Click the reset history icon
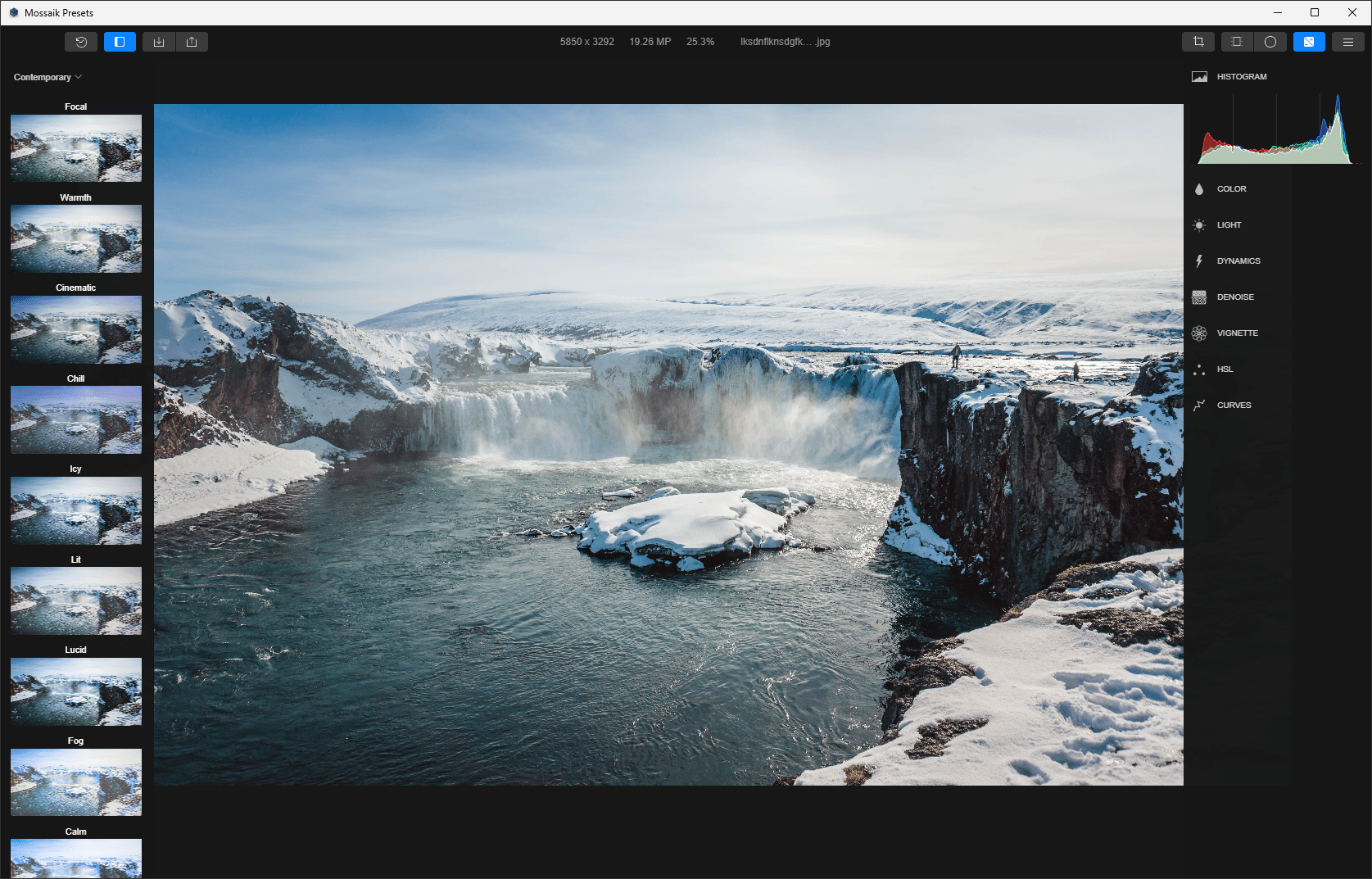 click(81, 42)
